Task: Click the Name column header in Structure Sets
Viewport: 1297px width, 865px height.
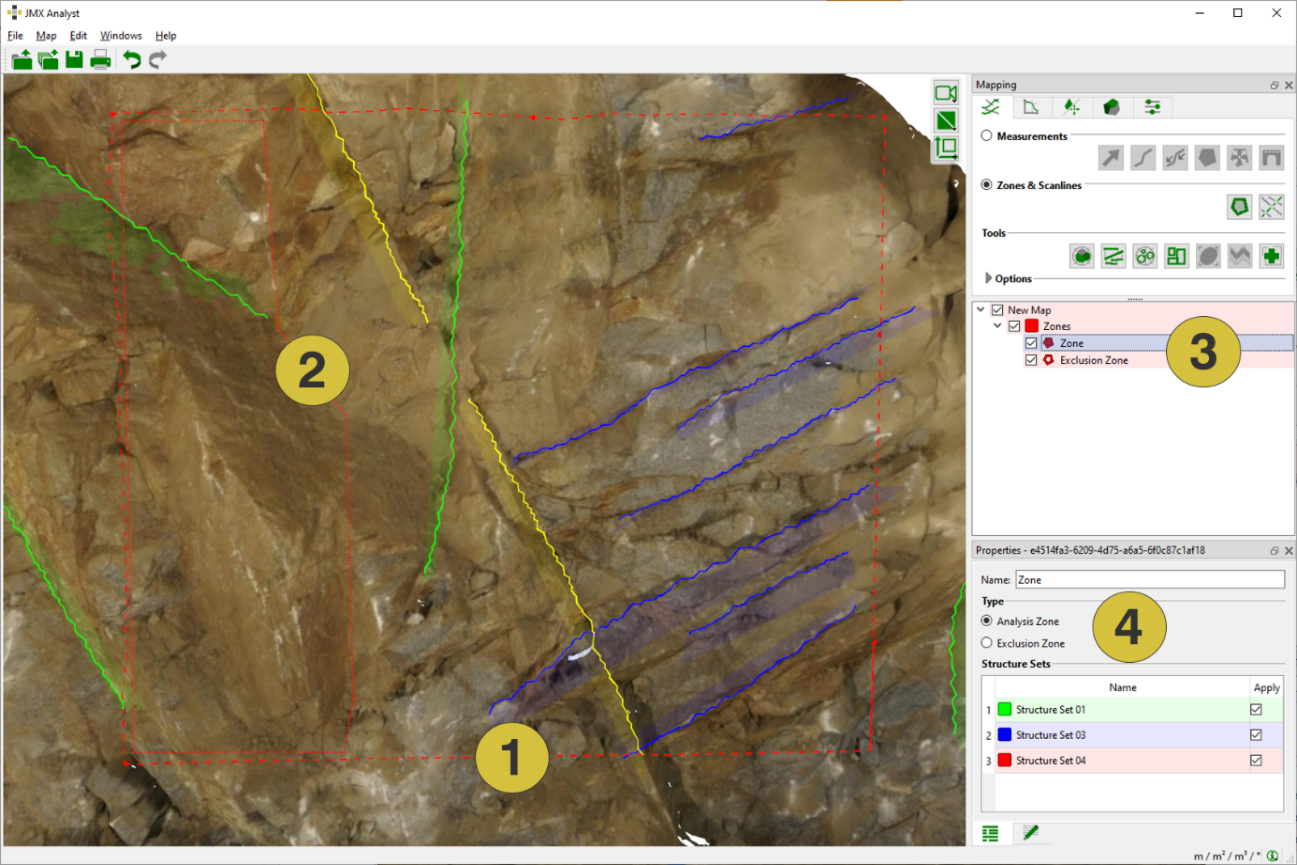Action: point(1122,687)
